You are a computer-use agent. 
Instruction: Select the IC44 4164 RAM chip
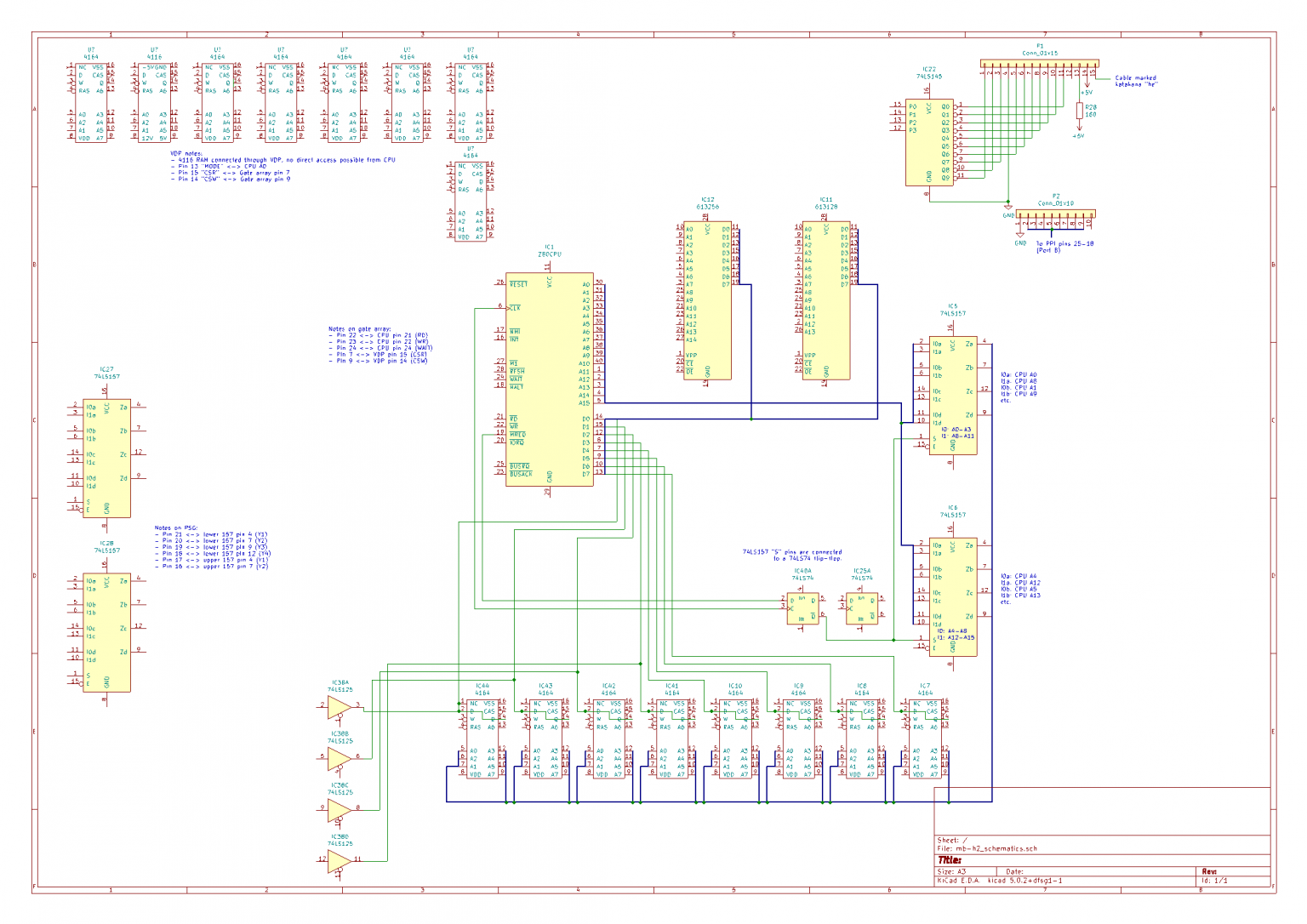coord(481,740)
